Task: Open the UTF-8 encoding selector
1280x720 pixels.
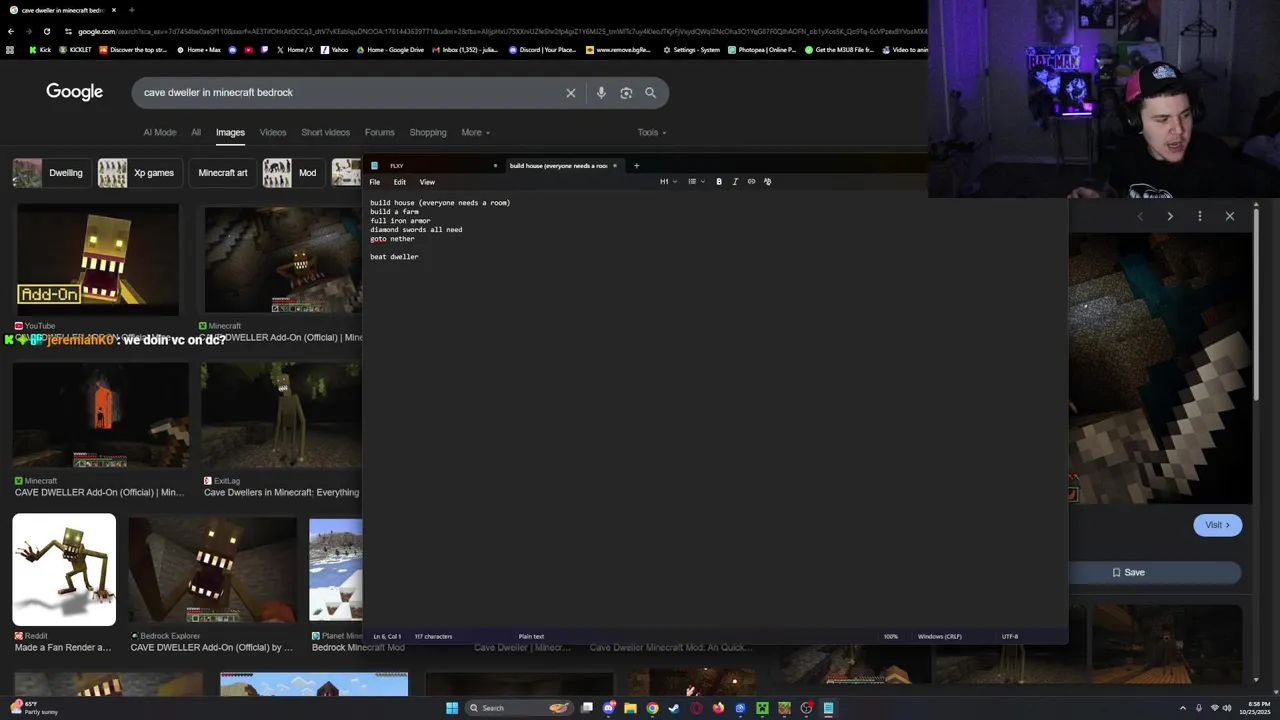Action: click(x=1010, y=636)
